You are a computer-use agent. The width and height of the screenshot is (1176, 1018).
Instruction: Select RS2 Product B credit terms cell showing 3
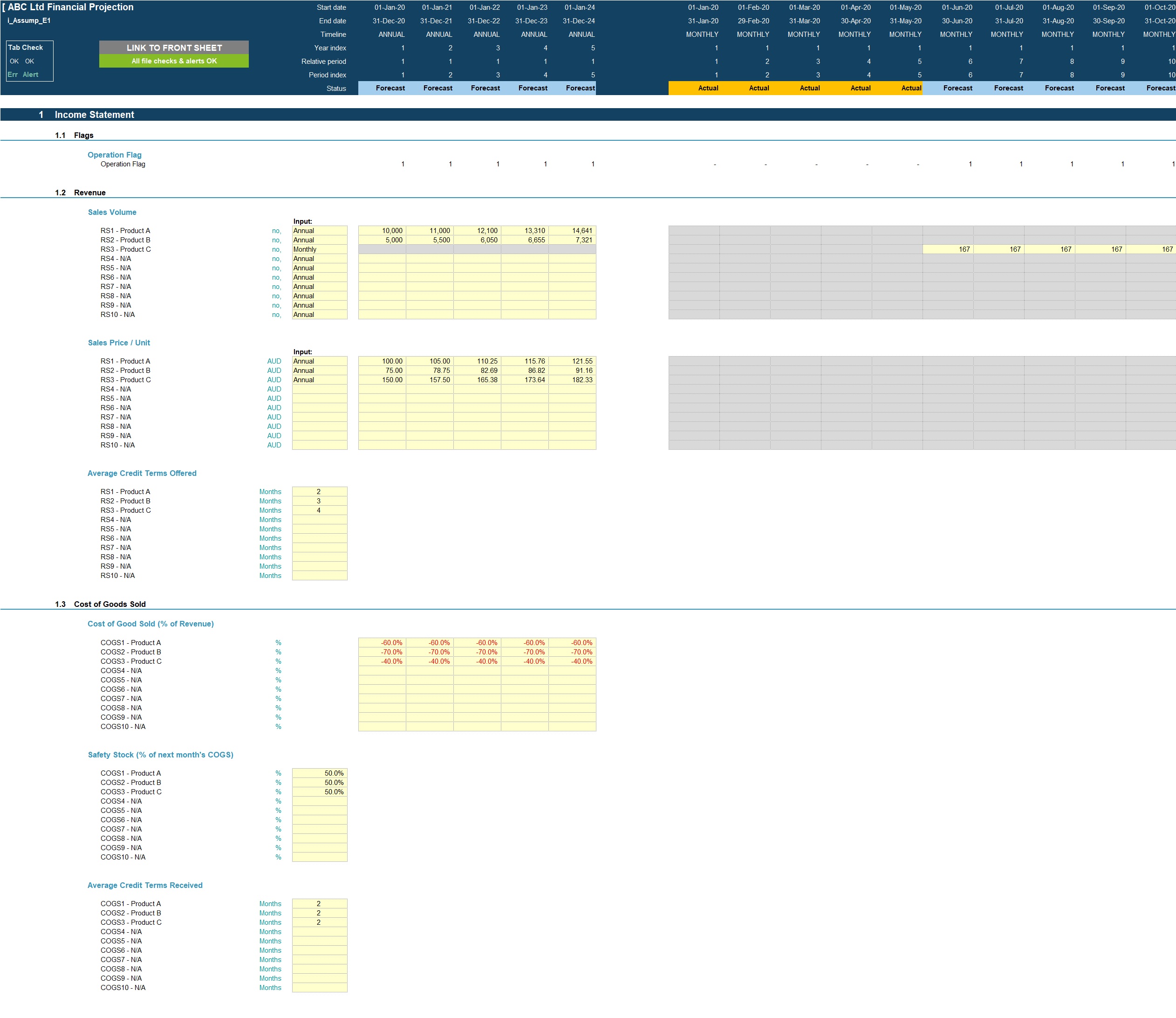tap(320, 501)
